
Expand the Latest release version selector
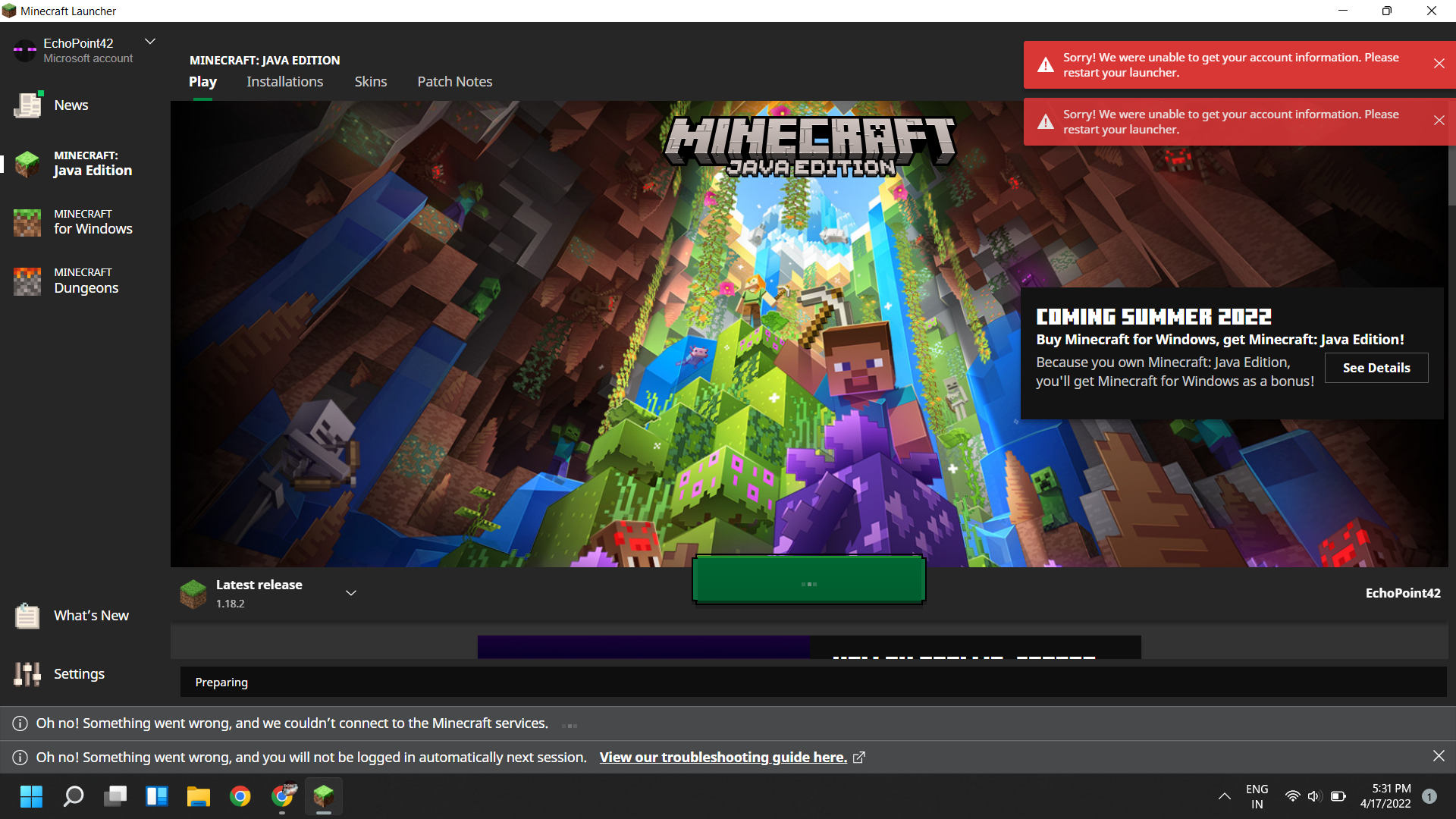tap(351, 593)
